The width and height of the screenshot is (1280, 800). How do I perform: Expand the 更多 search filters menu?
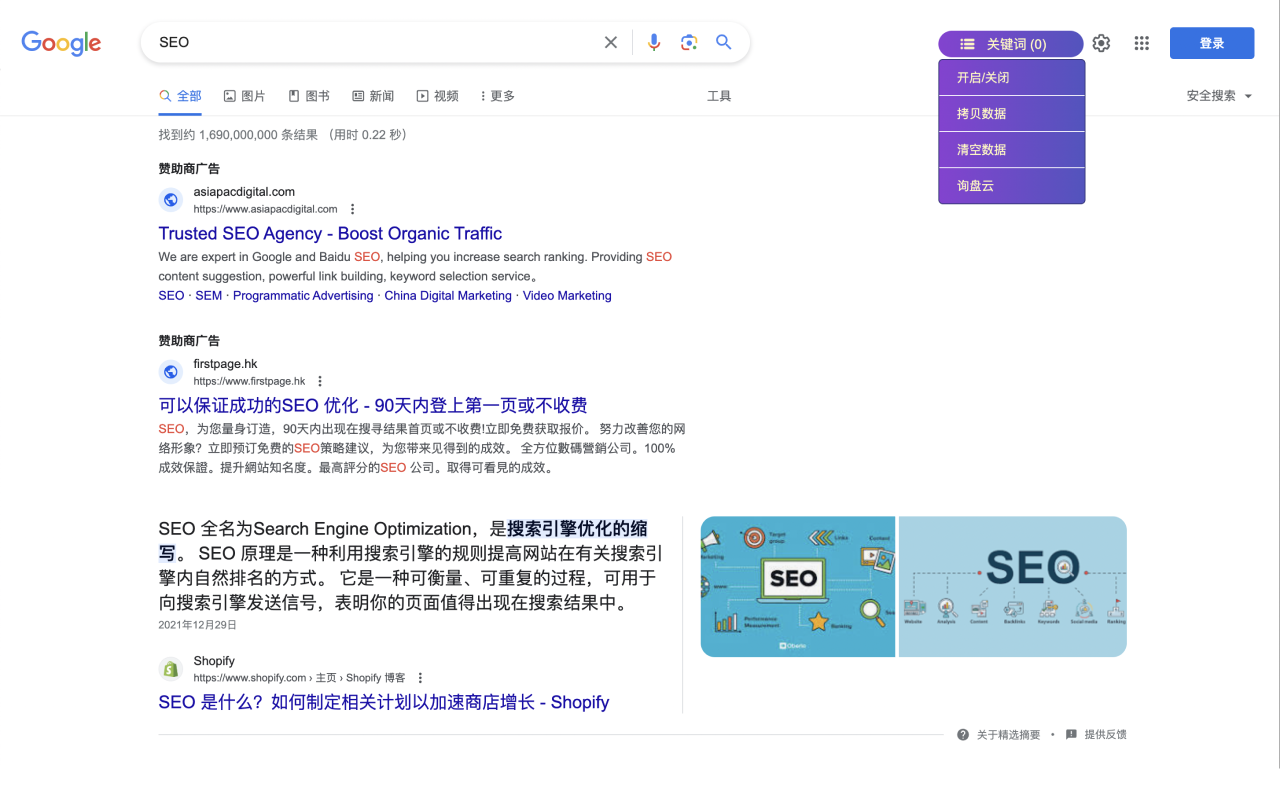497,96
